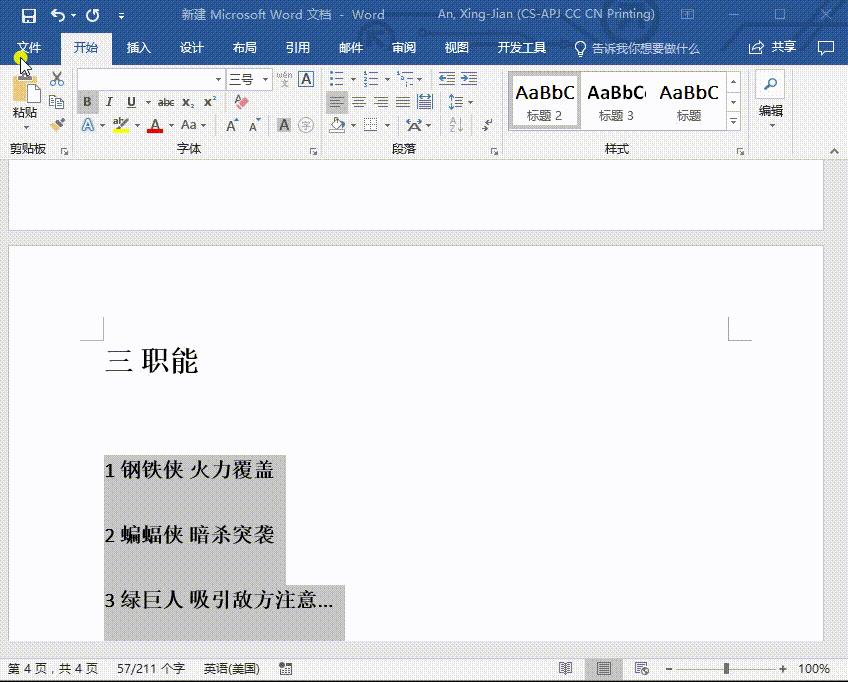Clear all formatting from selection
The image size is (848, 682).
[240, 100]
